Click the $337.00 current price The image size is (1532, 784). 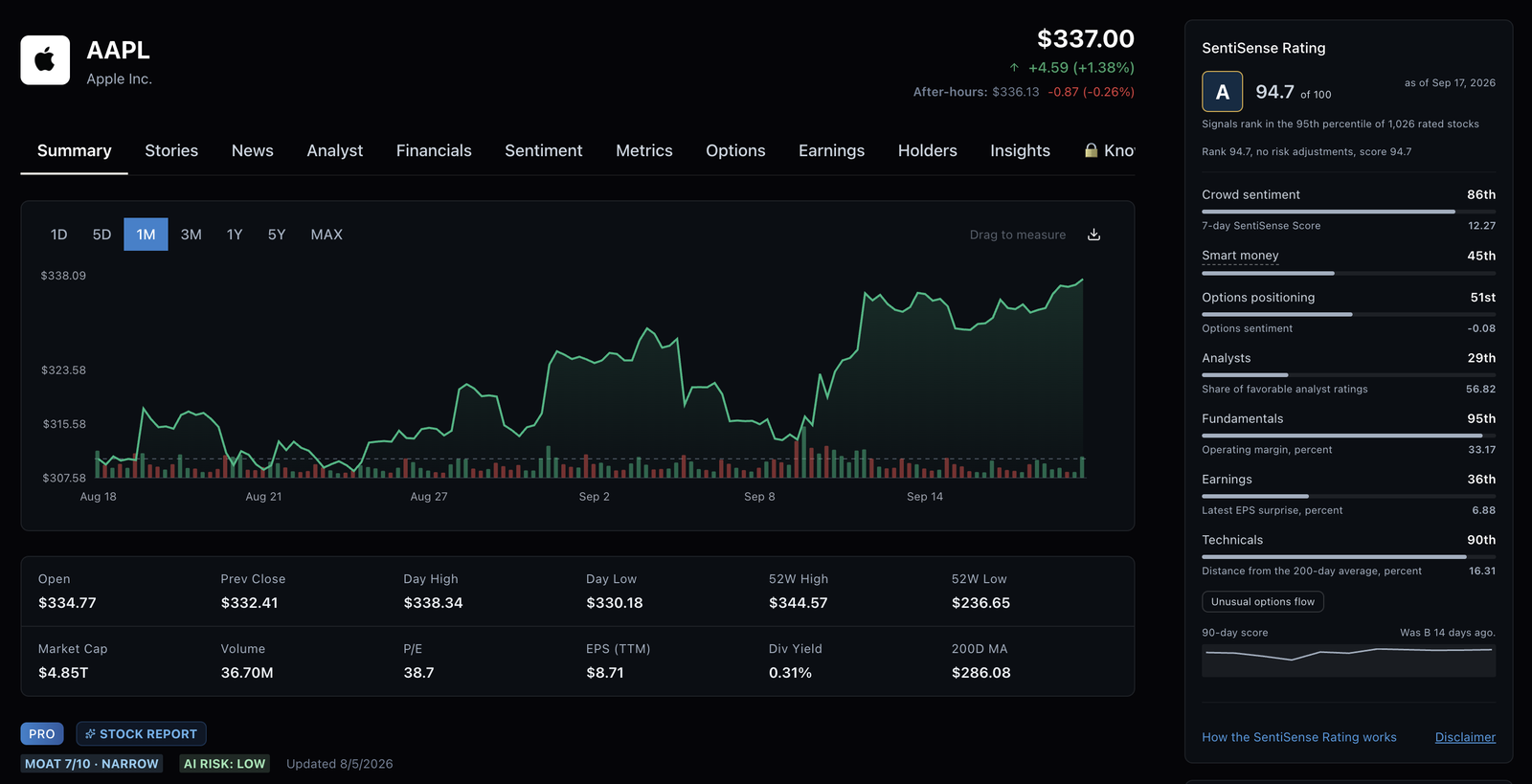(1086, 39)
